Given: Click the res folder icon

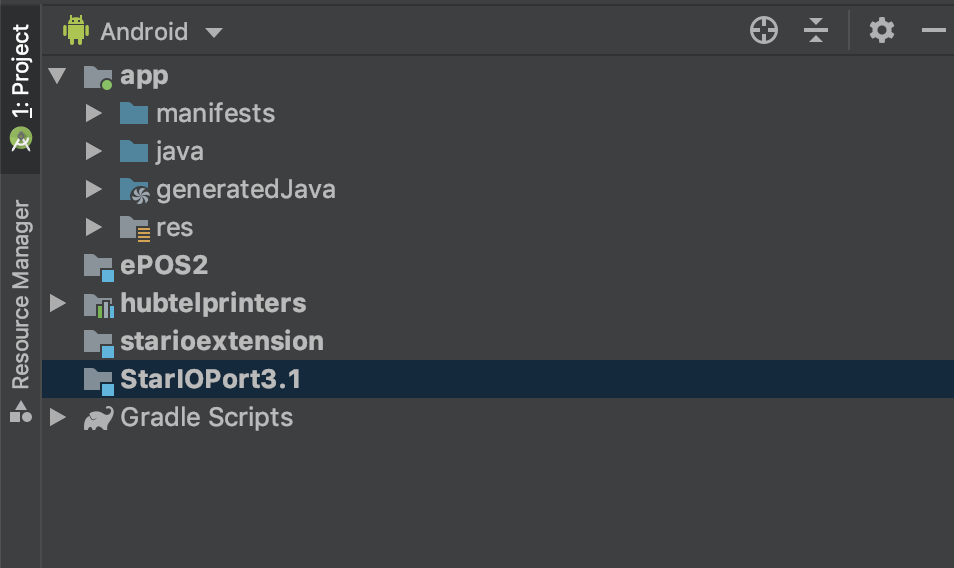Looking at the screenshot, I should click(x=134, y=228).
